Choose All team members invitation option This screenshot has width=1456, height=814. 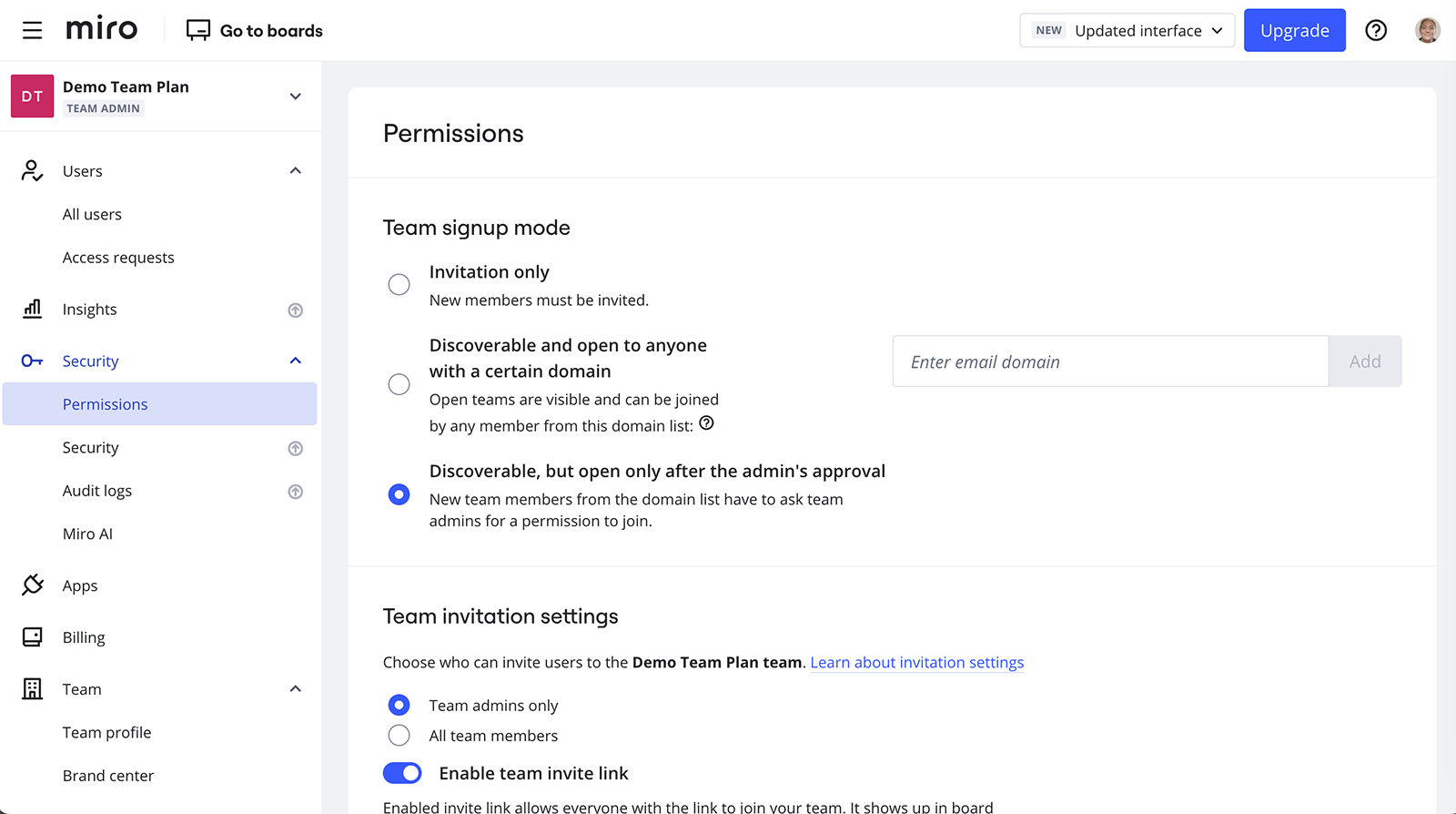pos(399,736)
